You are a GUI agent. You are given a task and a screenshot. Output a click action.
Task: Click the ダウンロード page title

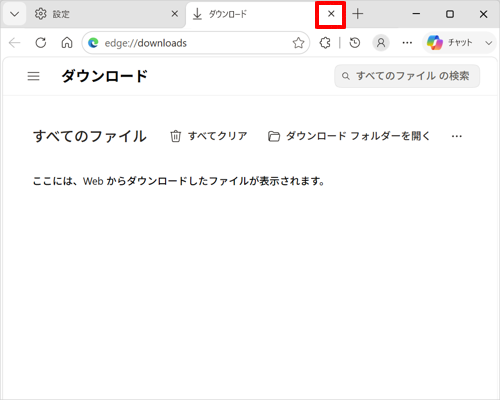(x=104, y=76)
